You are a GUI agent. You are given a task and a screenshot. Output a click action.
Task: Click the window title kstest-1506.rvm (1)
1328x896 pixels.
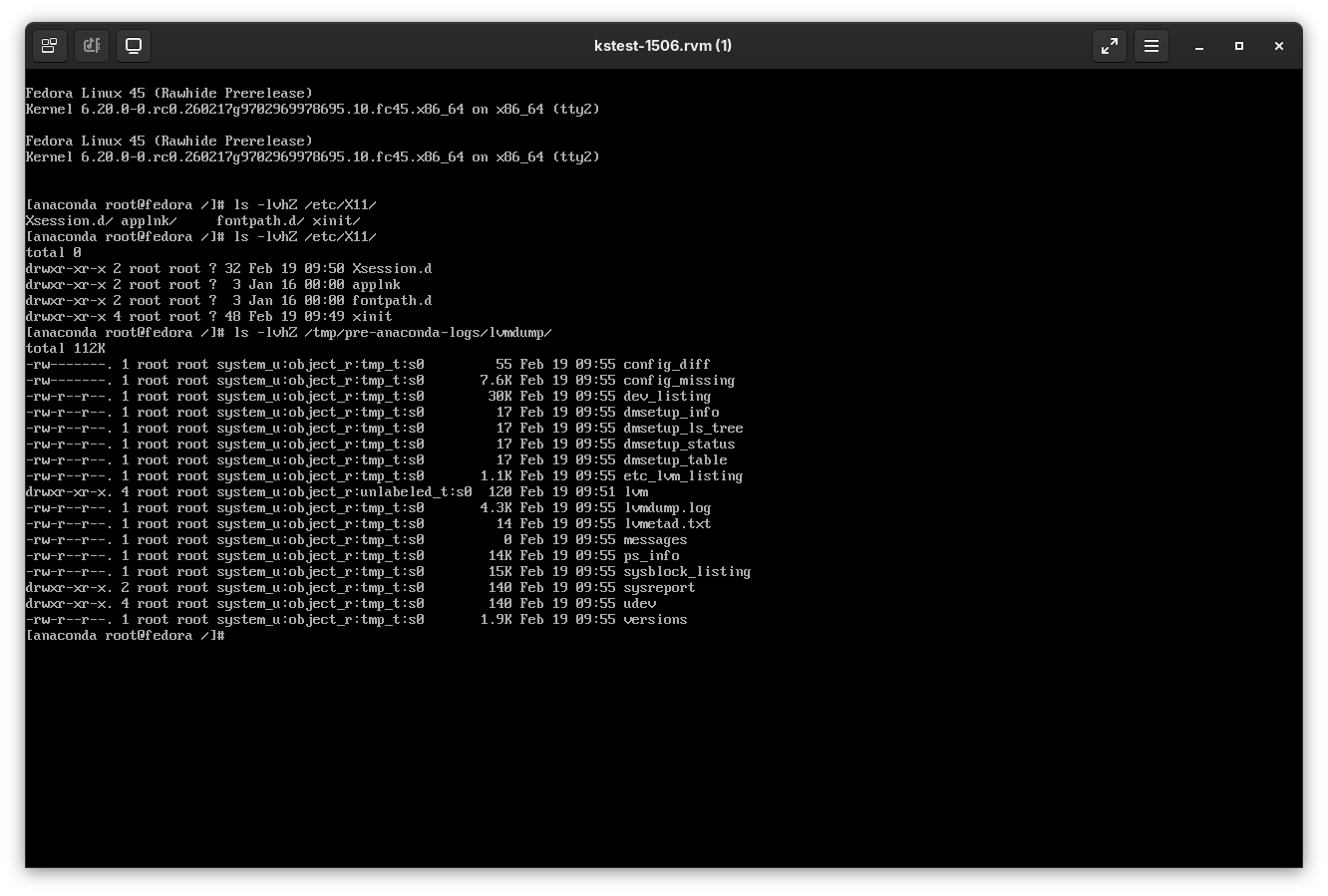(x=663, y=46)
